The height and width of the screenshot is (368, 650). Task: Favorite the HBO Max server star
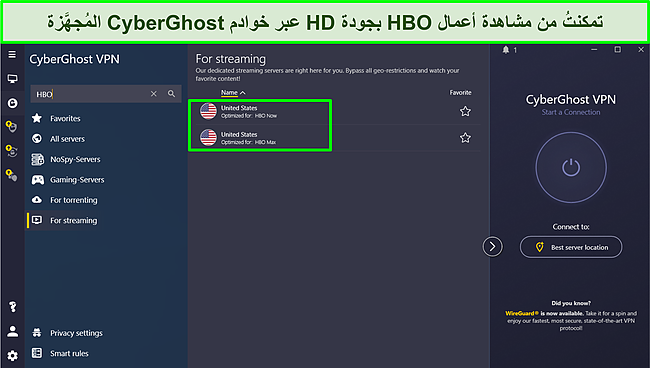click(x=465, y=138)
